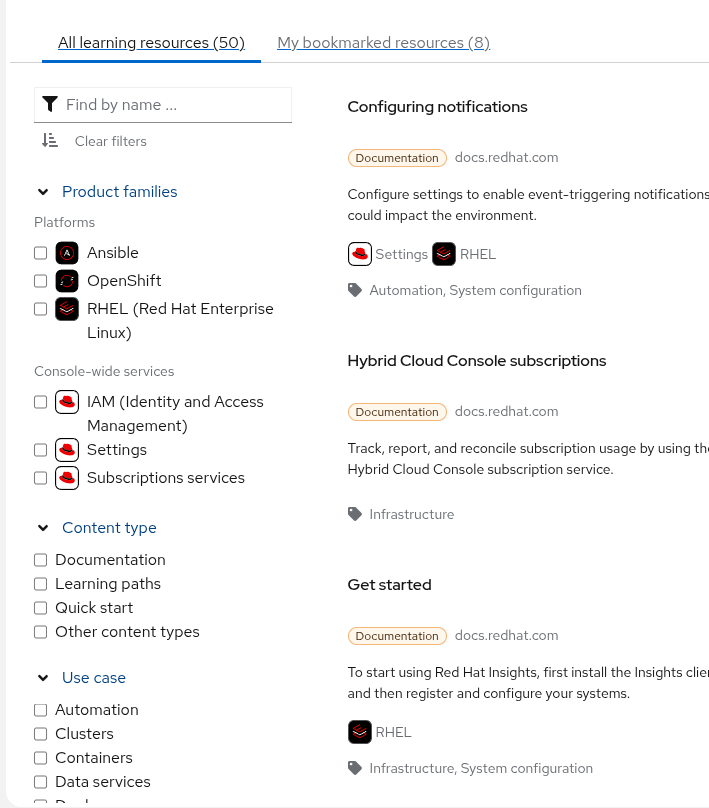
Task: Click the Find by name search field
Action: [x=175, y=104]
